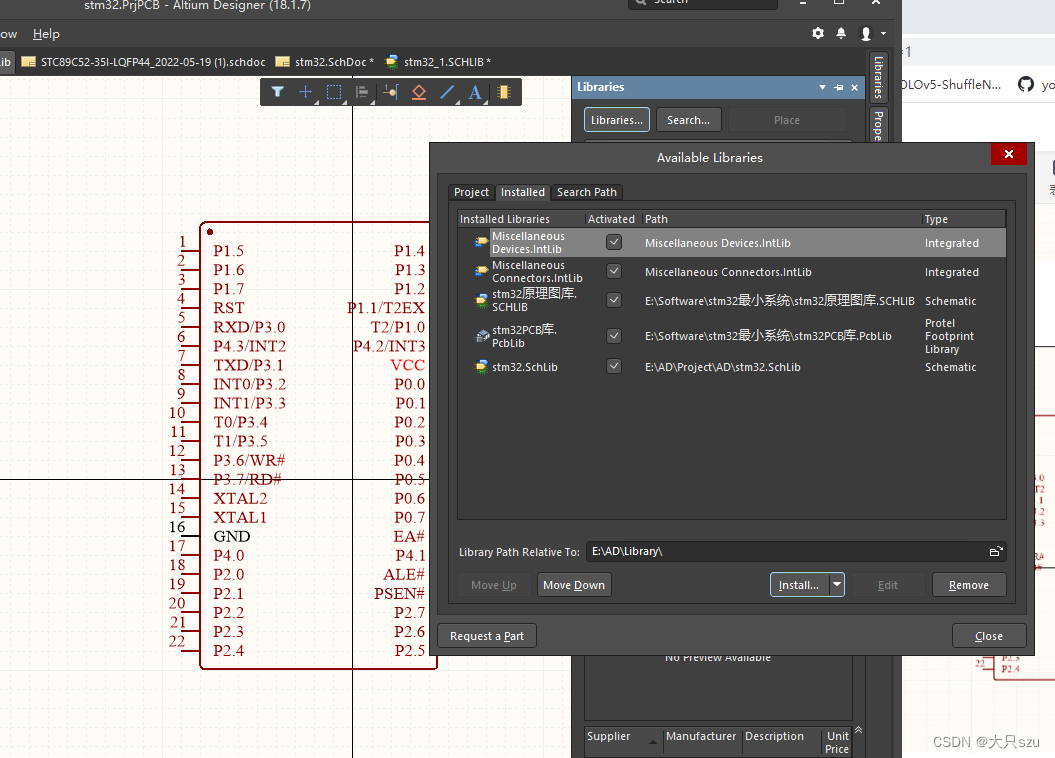Switch to the Project tab
This screenshot has height=758, width=1055.
[471, 192]
